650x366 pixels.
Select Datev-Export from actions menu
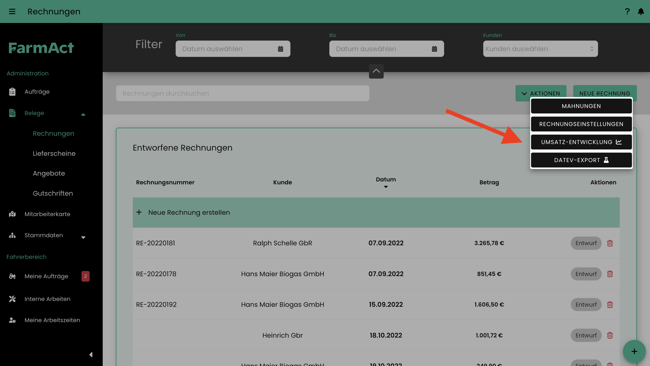[581, 160]
